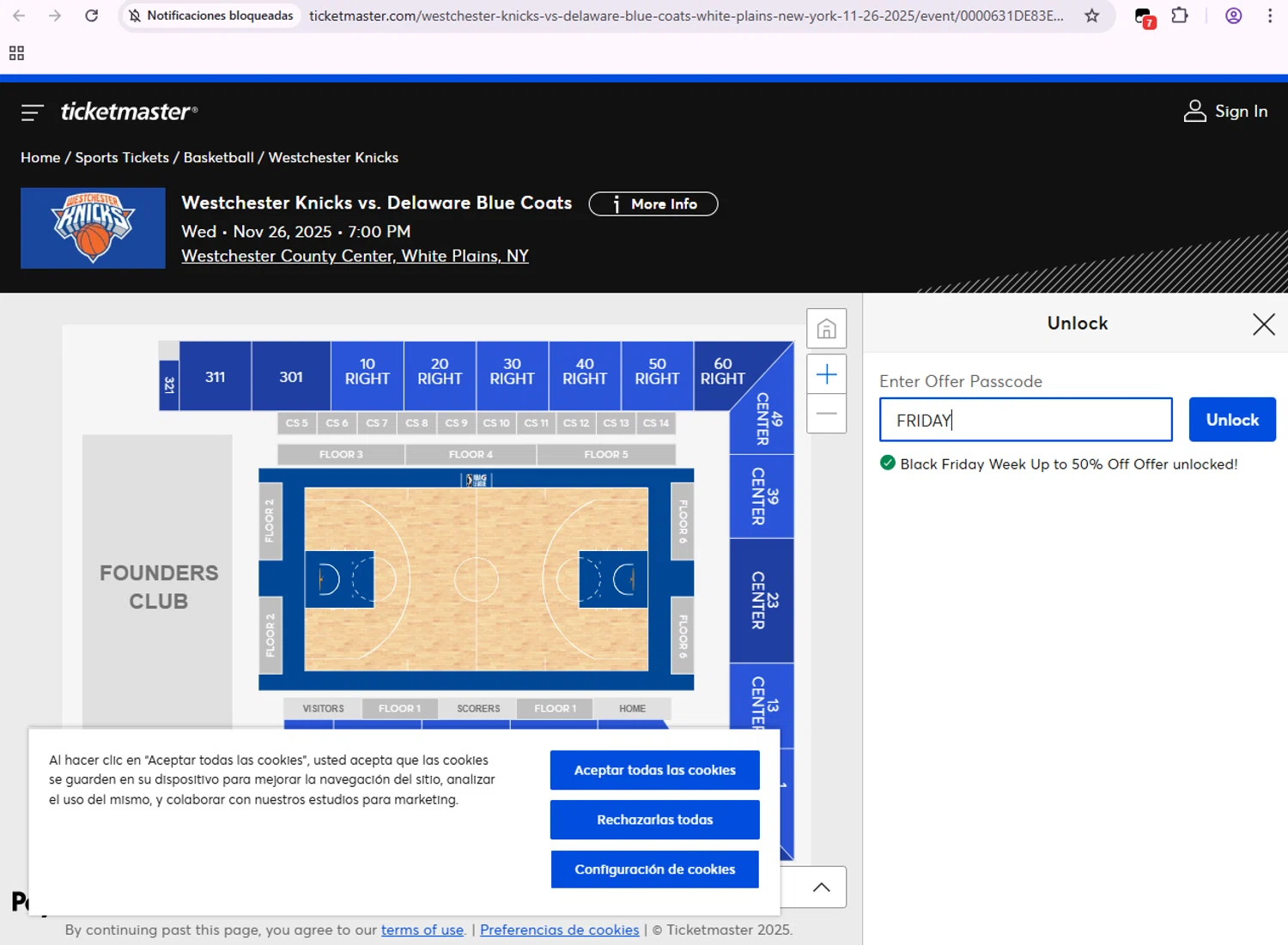Go to Home breadcrumb
This screenshot has width=1288, height=945.
pyautogui.click(x=40, y=158)
